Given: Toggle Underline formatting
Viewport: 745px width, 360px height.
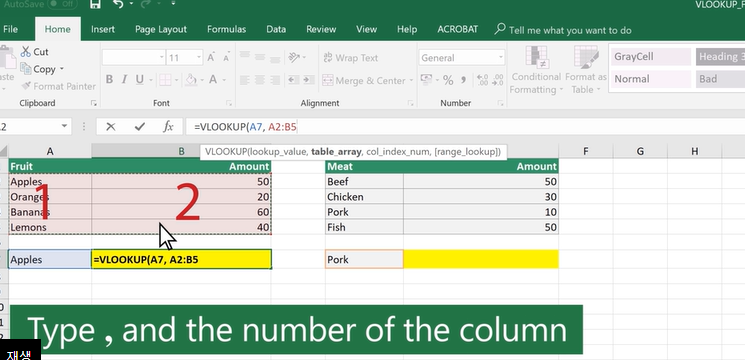Looking at the screenshot, I should pyautogui.click(x=139, y=80).
